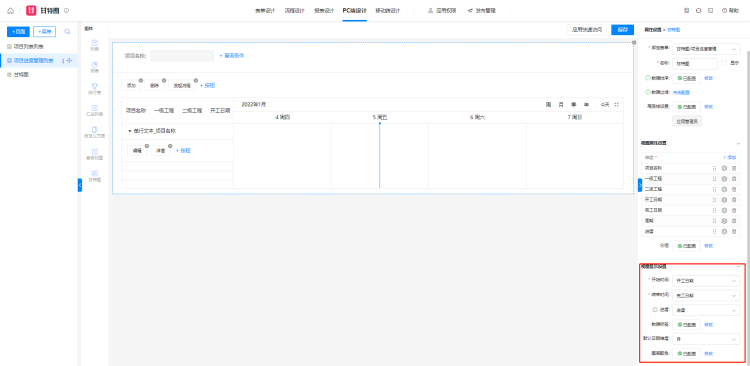
Task: Open the 默认日期维度 dropdown
Action: tap(706, 339)
